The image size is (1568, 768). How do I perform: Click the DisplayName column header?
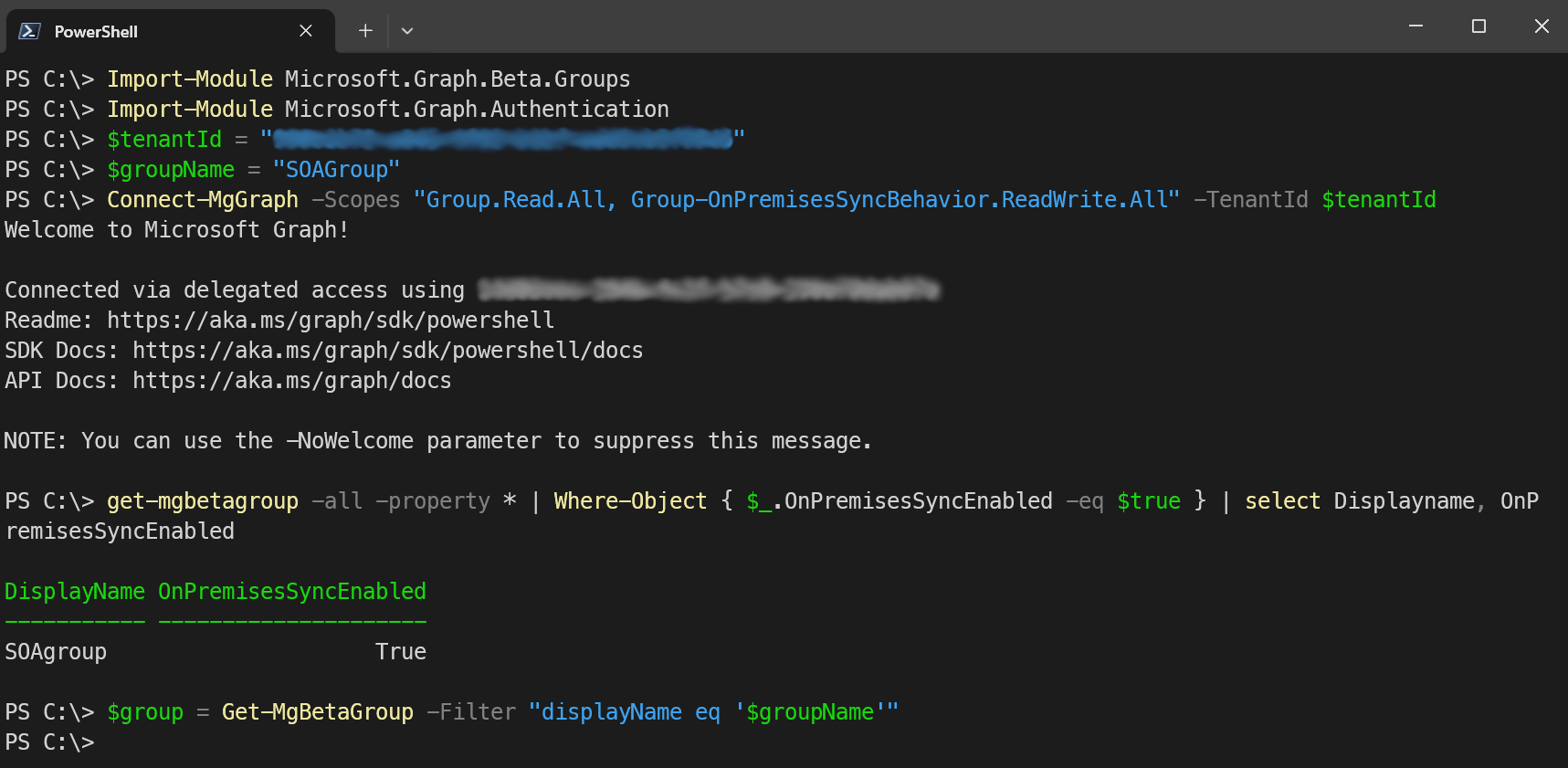[x=75, y=592]
